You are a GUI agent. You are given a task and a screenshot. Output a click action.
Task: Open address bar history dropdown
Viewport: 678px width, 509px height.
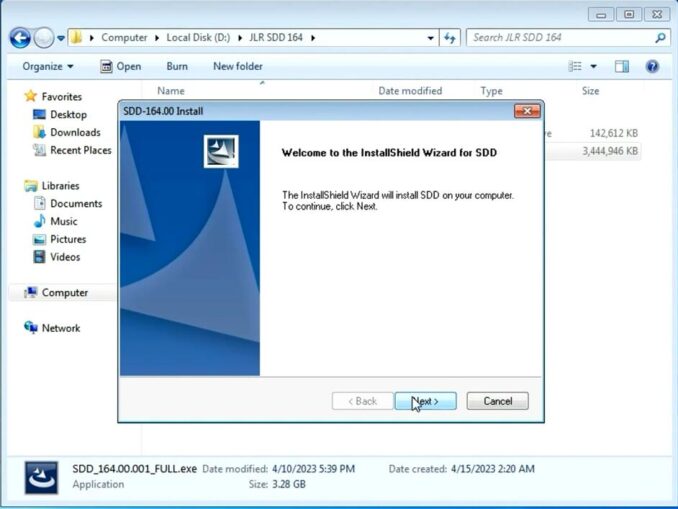(430, 38)
